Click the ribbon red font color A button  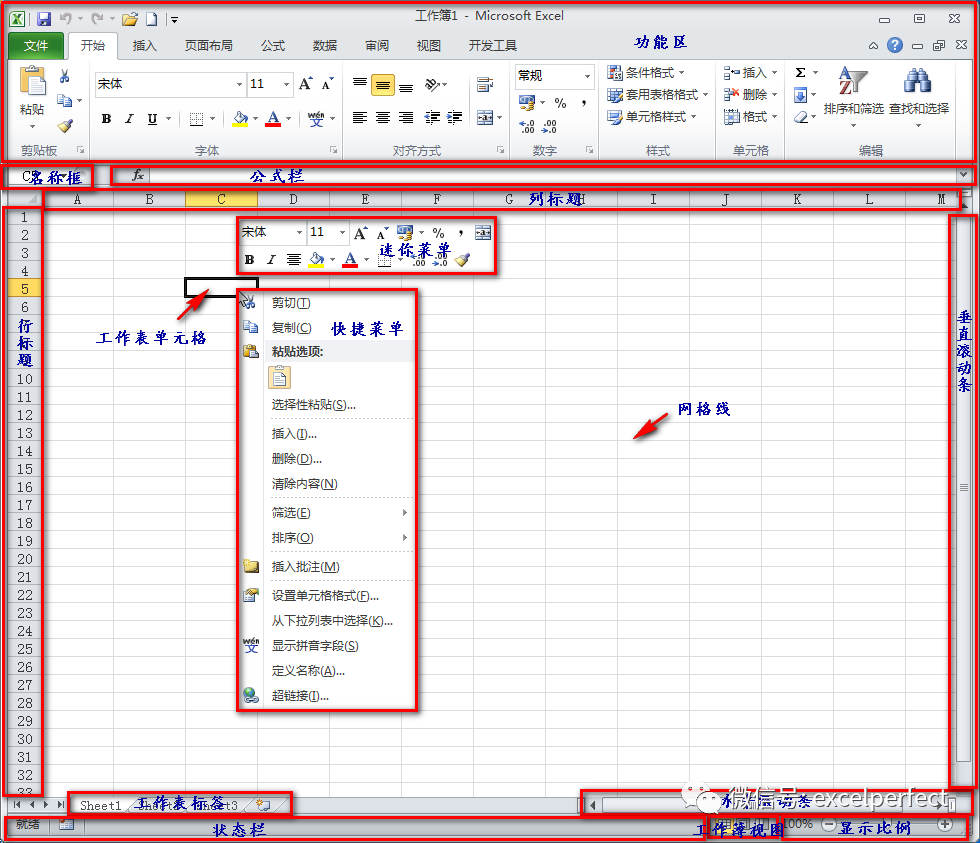(x=273, y=118)
